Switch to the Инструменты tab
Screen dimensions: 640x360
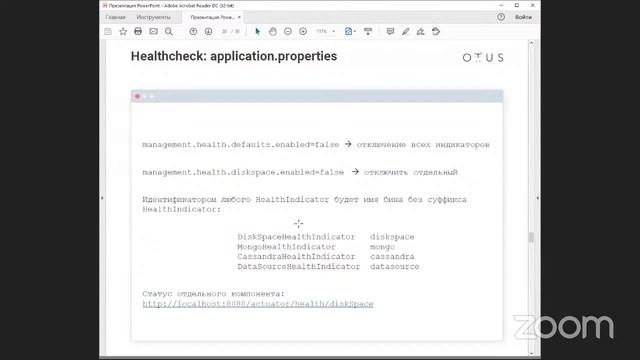click(153, 17)
